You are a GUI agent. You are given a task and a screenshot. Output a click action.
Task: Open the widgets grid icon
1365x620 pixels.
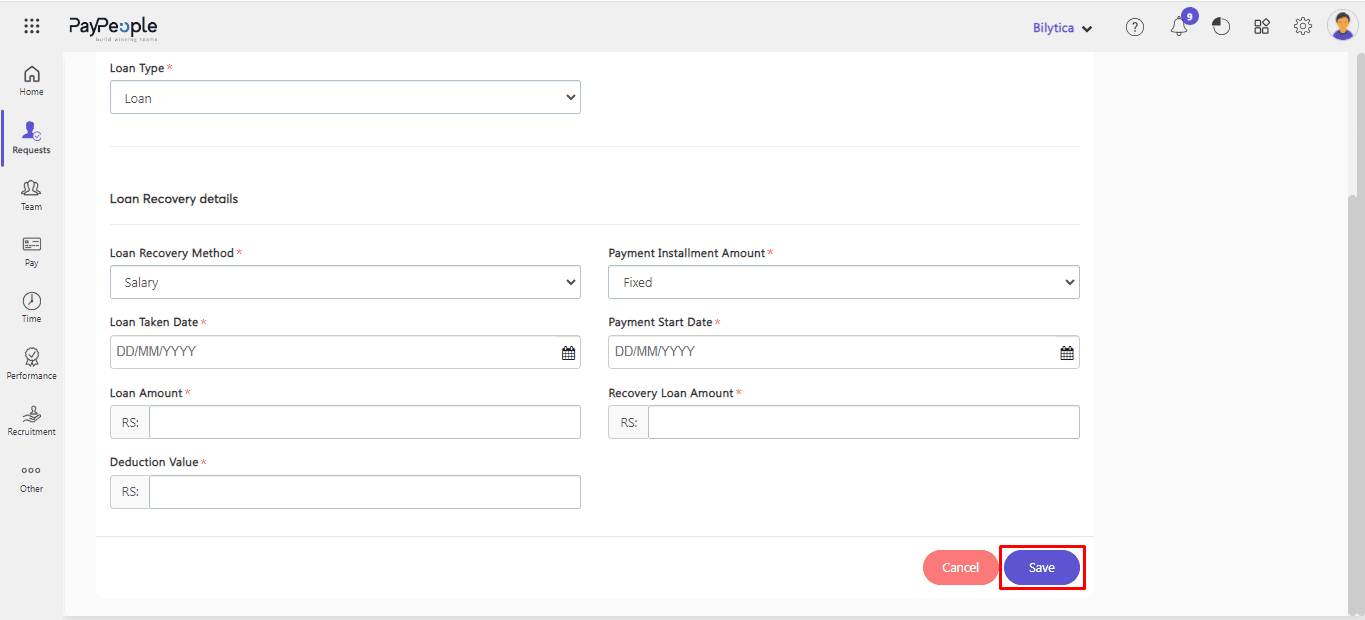pos(1262,27)
